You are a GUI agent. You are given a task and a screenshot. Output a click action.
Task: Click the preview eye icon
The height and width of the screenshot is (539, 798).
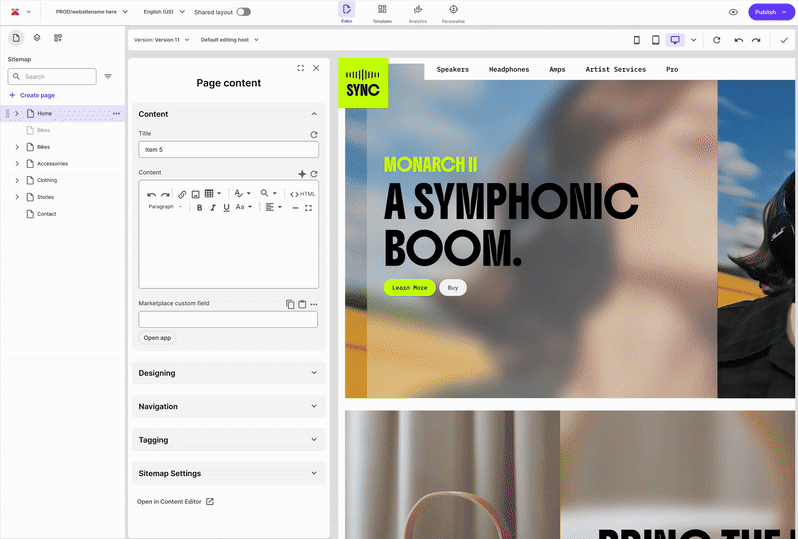733,12
